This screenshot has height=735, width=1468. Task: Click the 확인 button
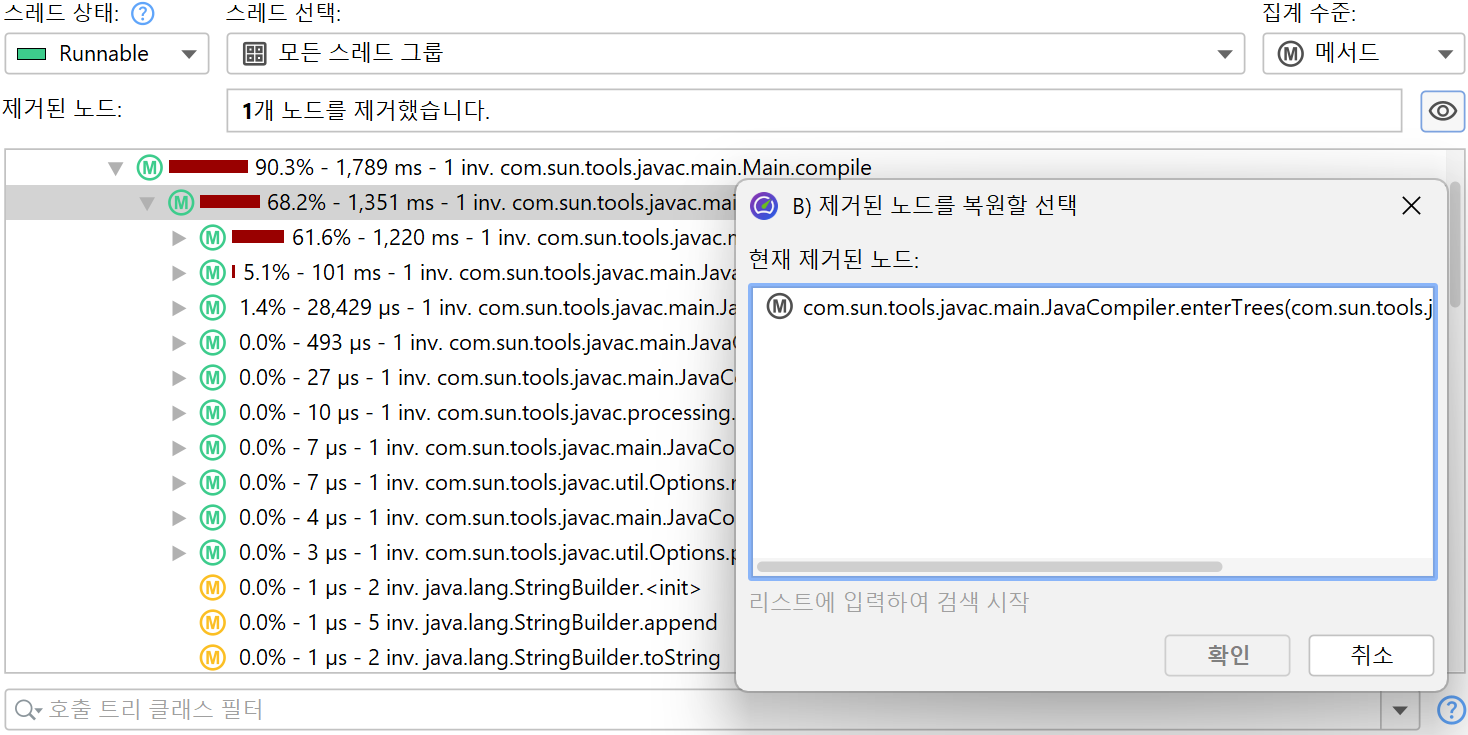[x=1227, y=656]
